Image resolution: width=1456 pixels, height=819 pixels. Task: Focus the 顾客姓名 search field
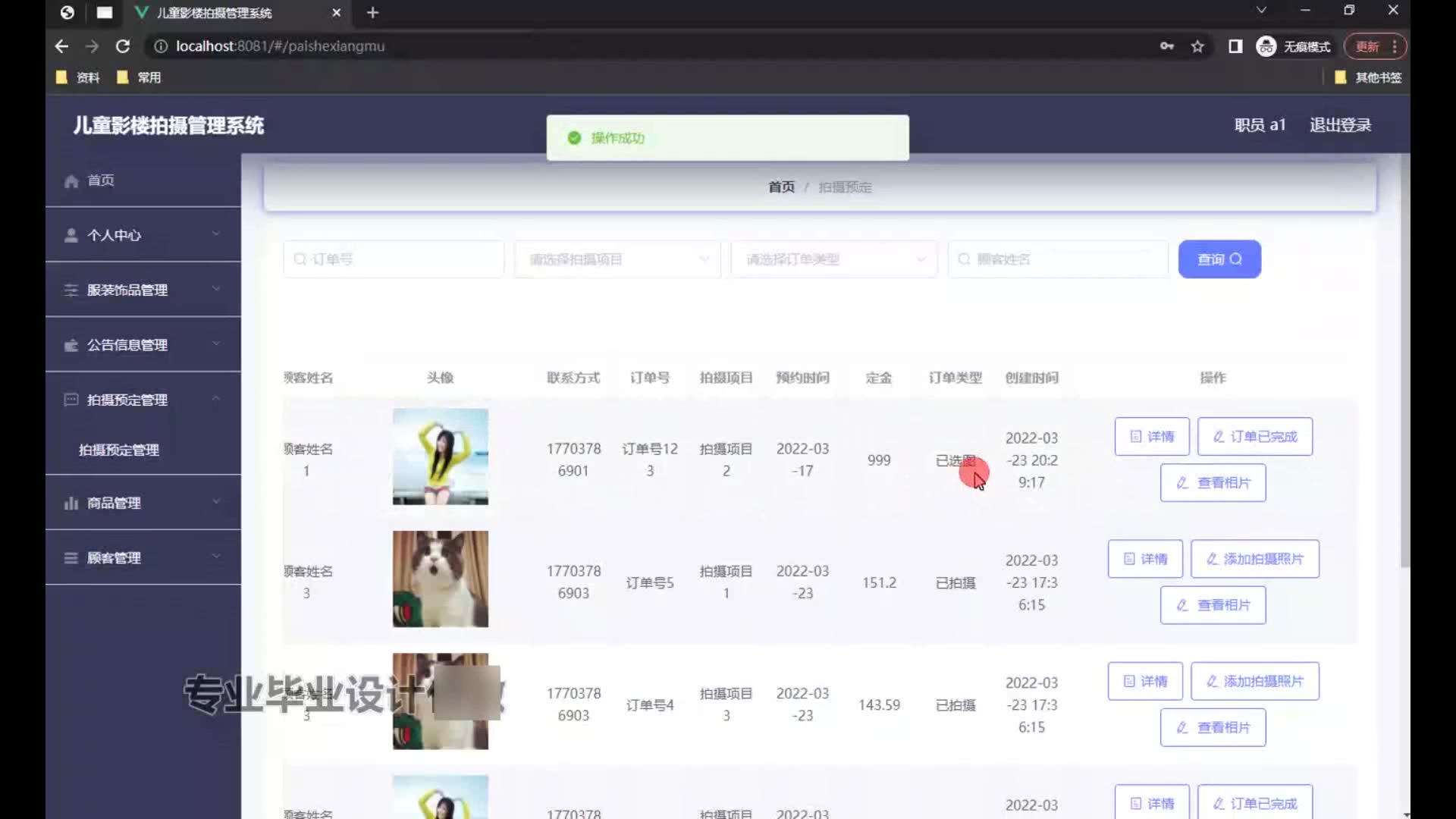tap(1058, 259)
